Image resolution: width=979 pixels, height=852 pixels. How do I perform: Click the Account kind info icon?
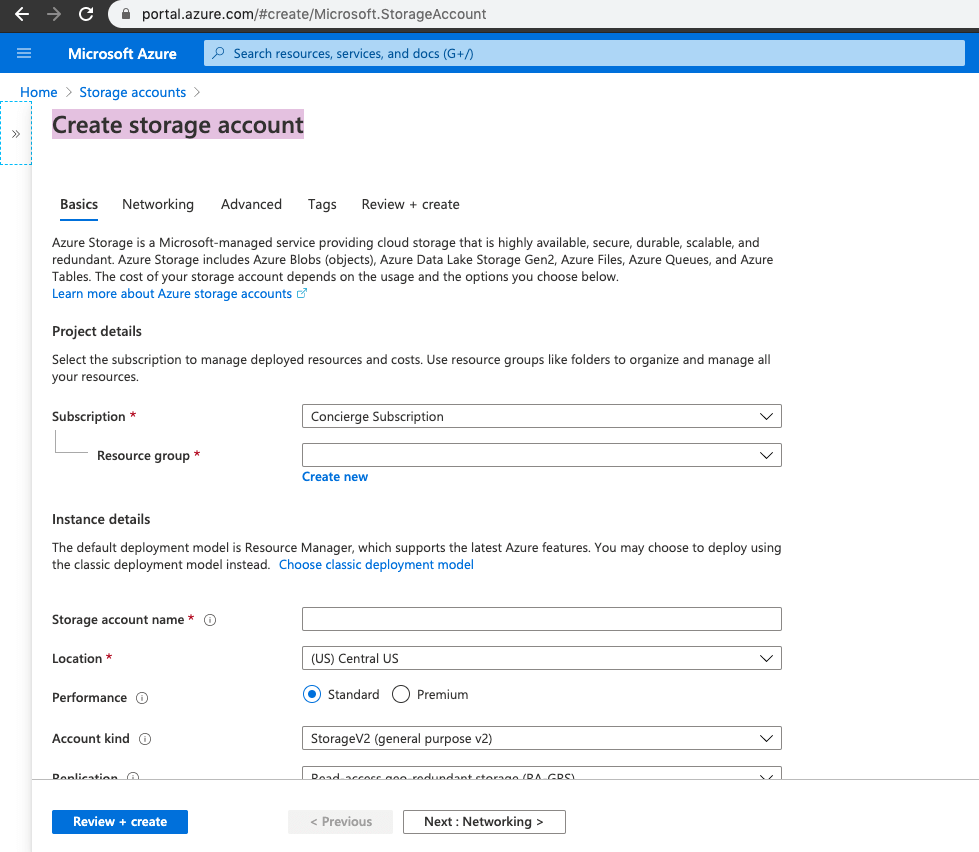145,739
